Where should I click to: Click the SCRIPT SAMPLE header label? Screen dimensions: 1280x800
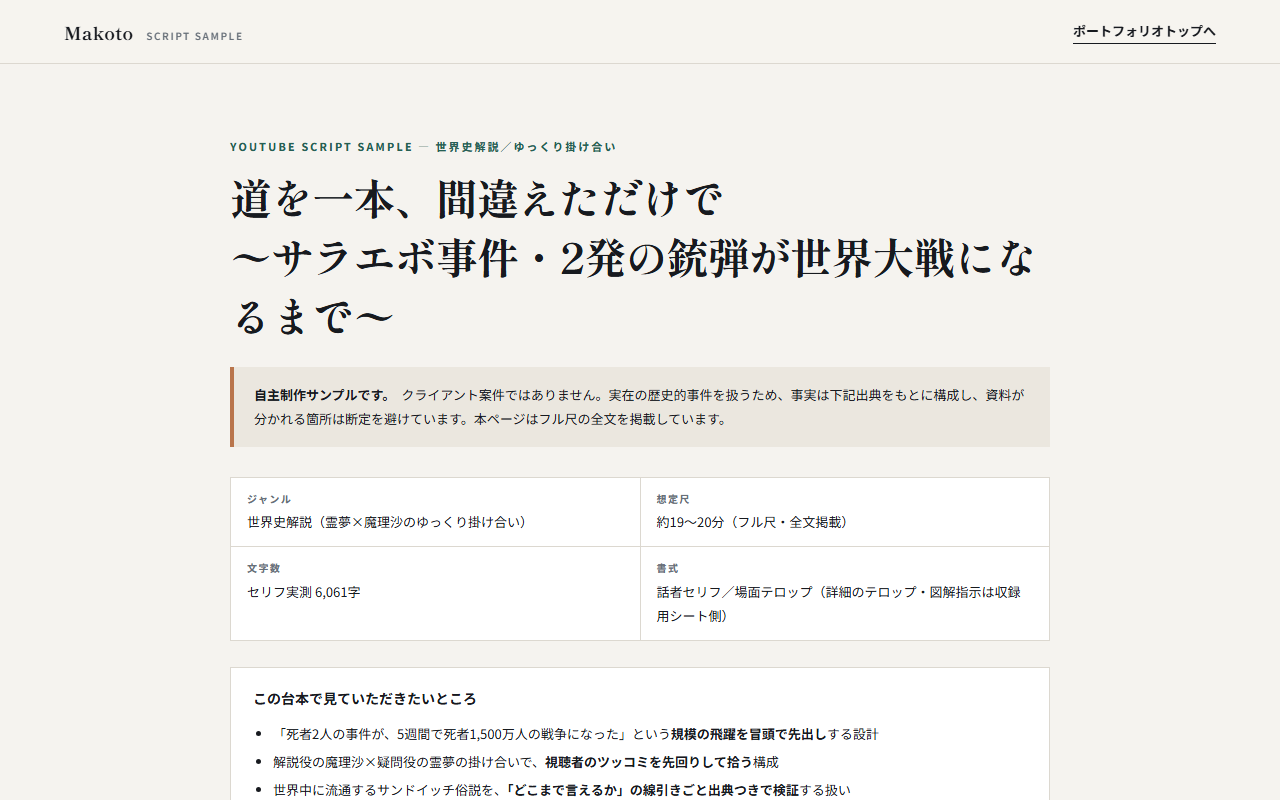point(194,36)
